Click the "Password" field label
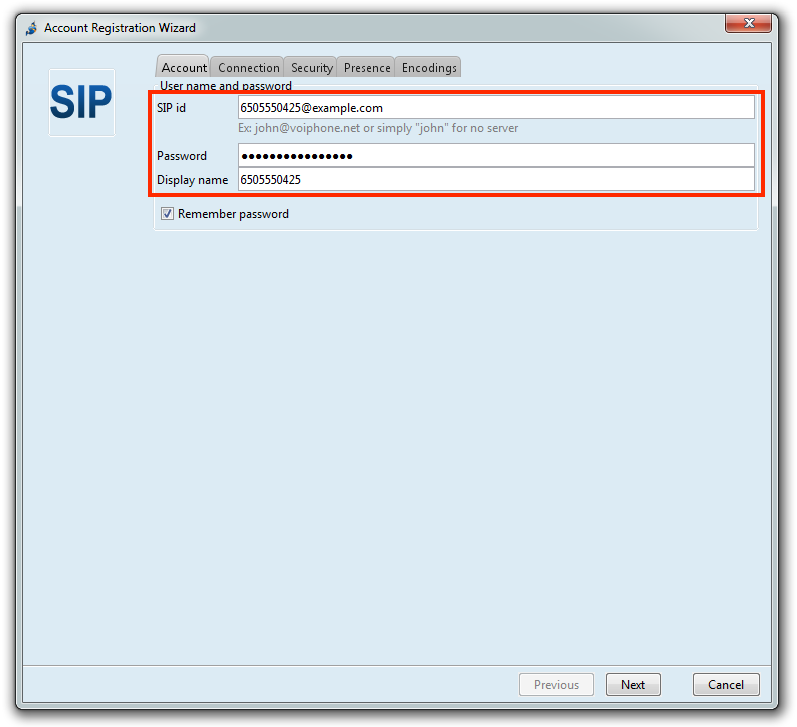The height and width of the screenshot is (727, 797). point(182,156)
